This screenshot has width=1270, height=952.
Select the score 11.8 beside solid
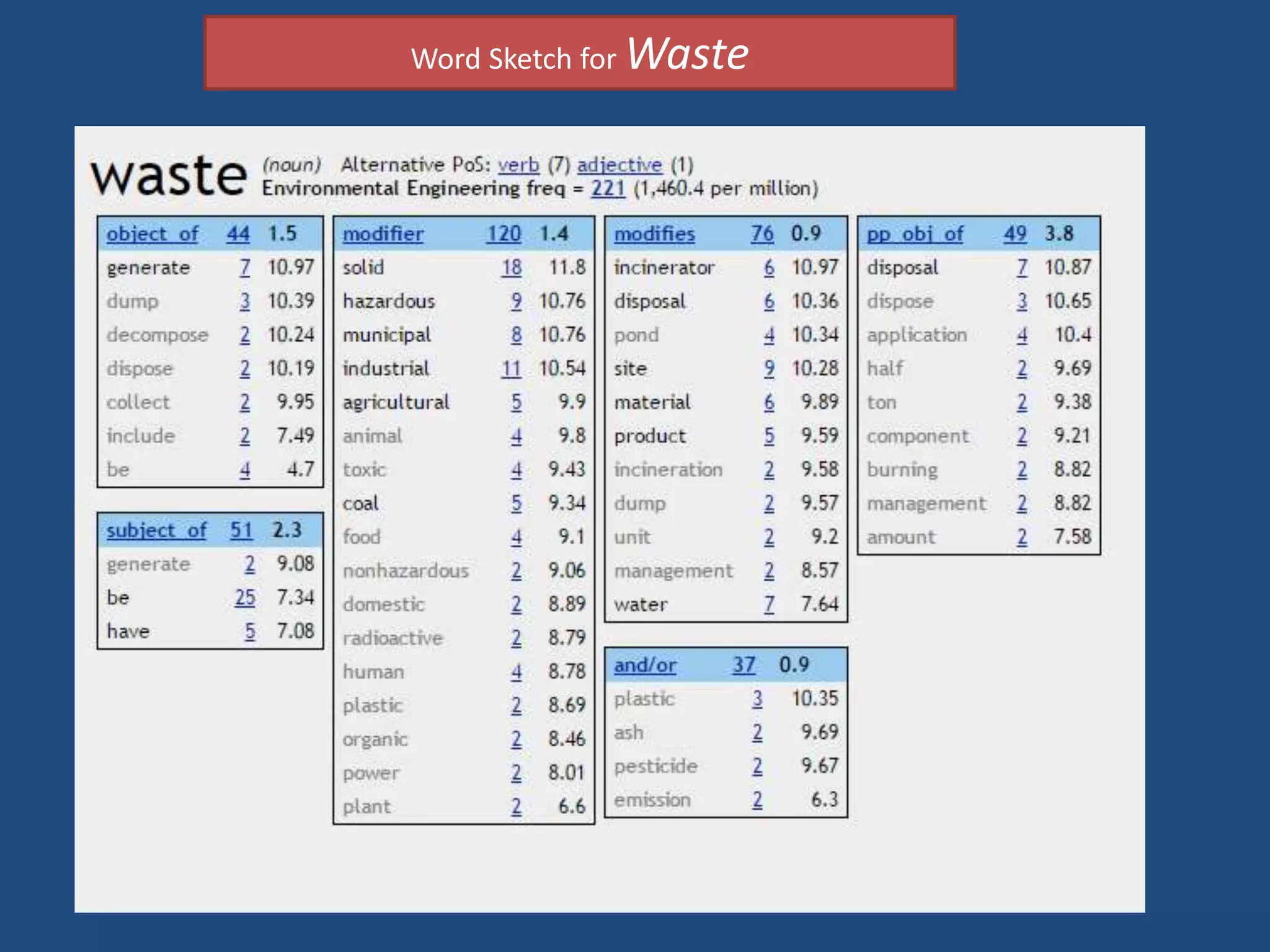[x=567, y=268]
